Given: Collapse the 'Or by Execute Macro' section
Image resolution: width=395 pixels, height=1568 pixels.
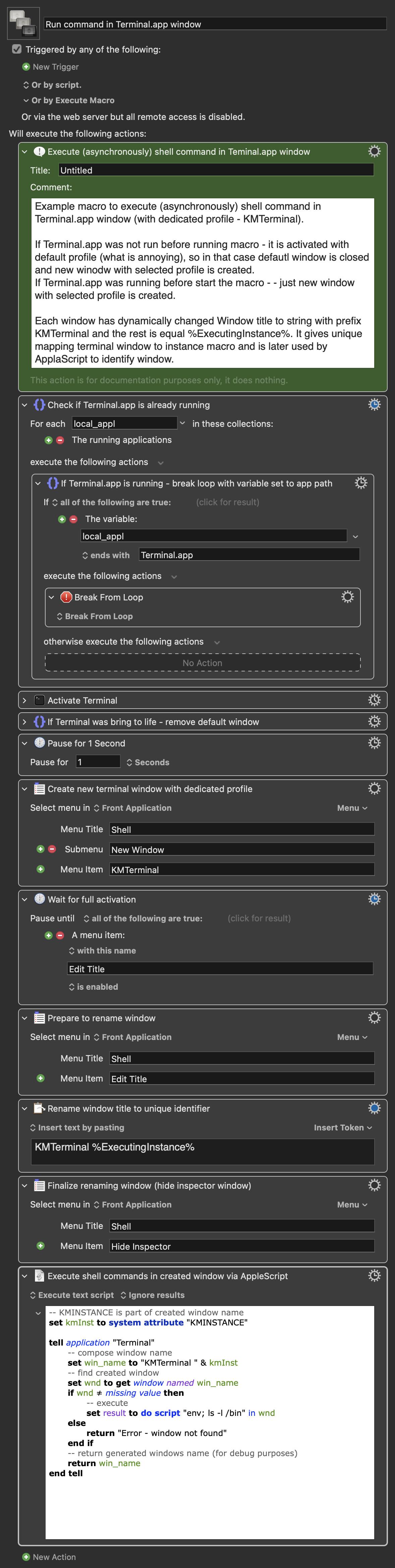Looking at the screenshot, I should pos(26,101).
